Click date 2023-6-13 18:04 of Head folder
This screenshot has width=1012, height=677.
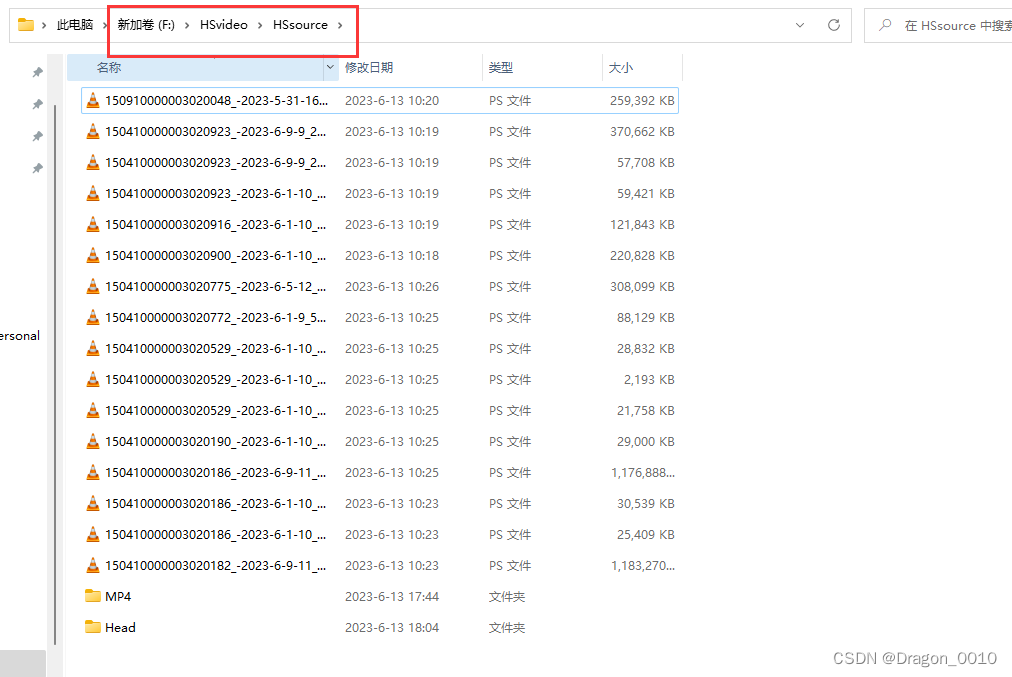click(392, 627)
